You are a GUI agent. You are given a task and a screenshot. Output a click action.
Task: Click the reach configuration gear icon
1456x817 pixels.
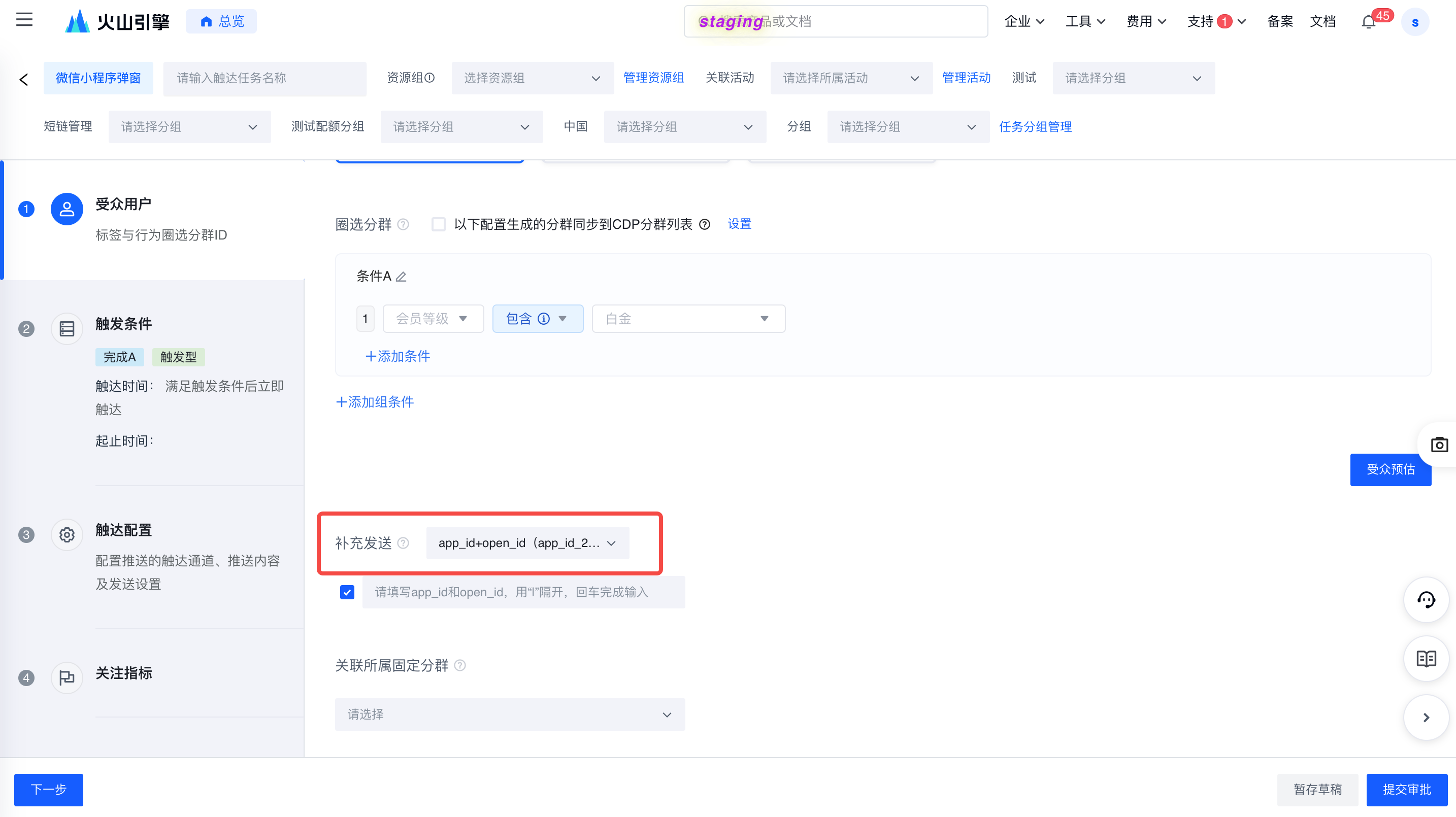click(67, 534)
